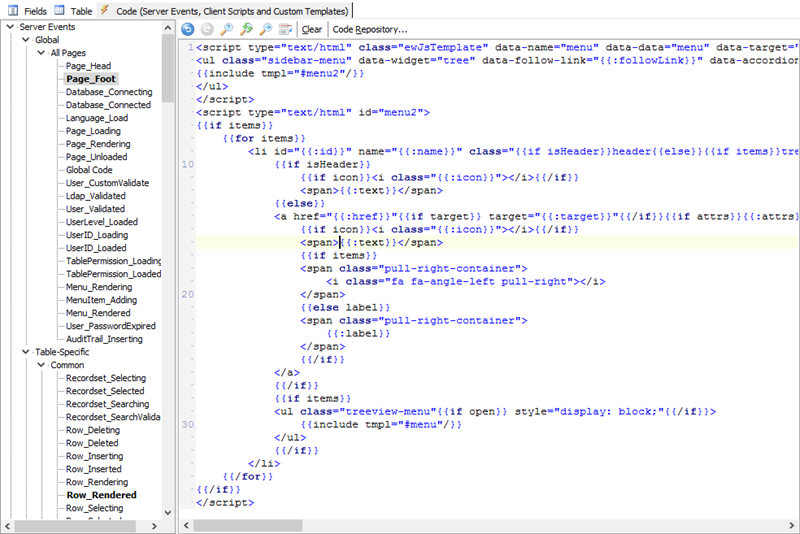Select MenuItem_Adding event
This screenshot has height=534, width=800.
pyautogui.click(x=101, y=300)
